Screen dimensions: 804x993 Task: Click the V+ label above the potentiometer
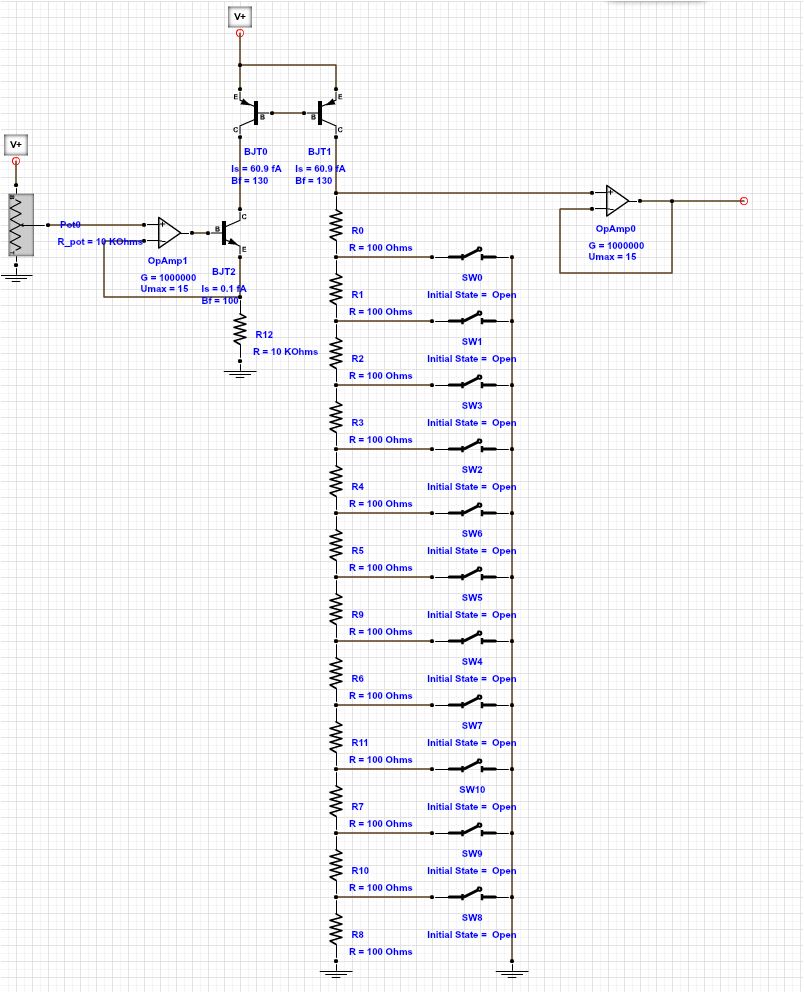click(16, 144)
